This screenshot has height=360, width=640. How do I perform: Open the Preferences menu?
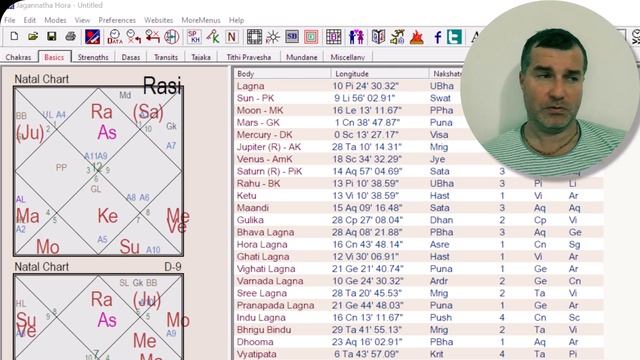117,20
